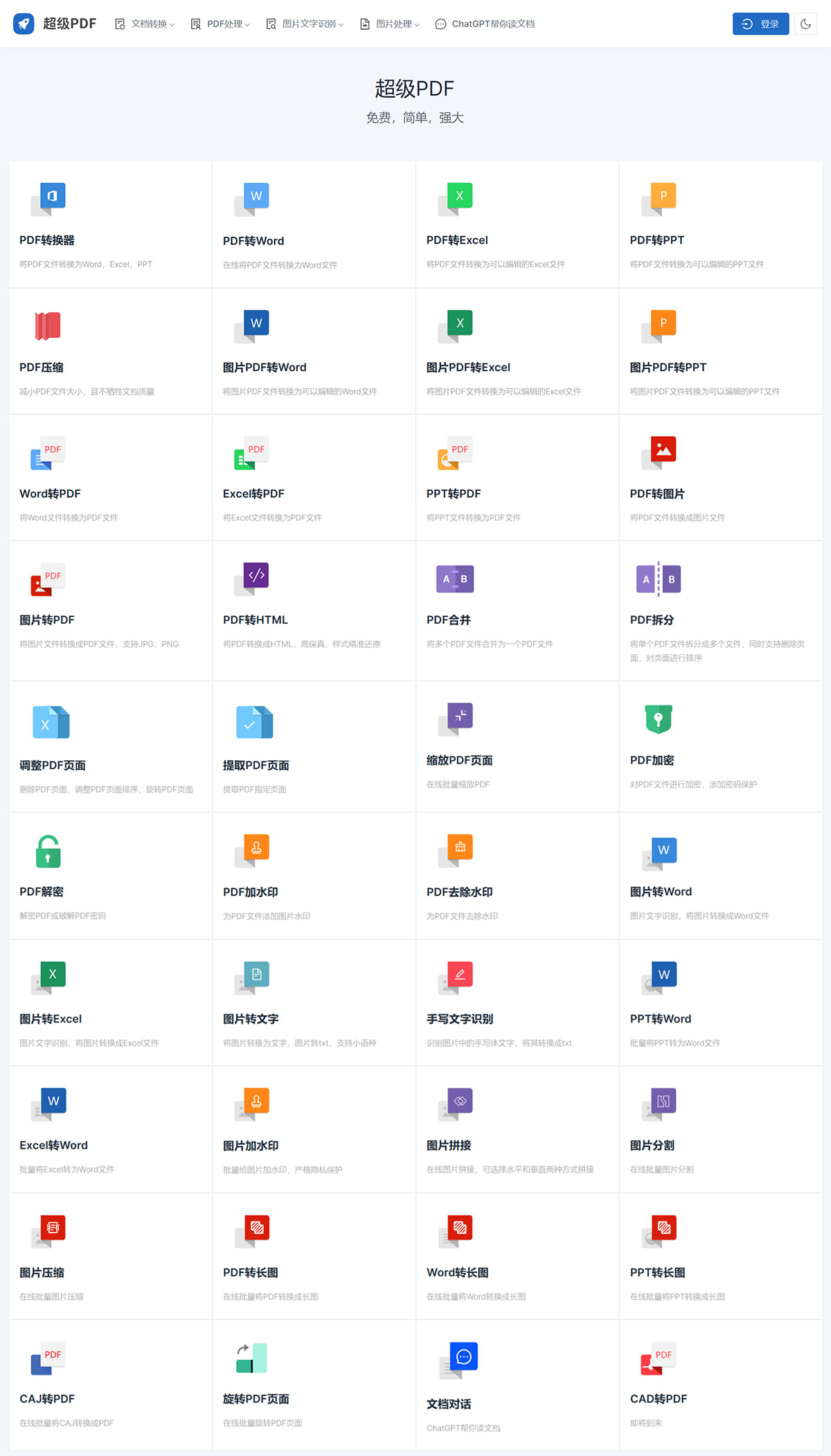Screen dimensions: 831x1456
Task: Open the 旋转PDF页面 rotate icon
Action: pyautogui.click(x=252, y=1358)
